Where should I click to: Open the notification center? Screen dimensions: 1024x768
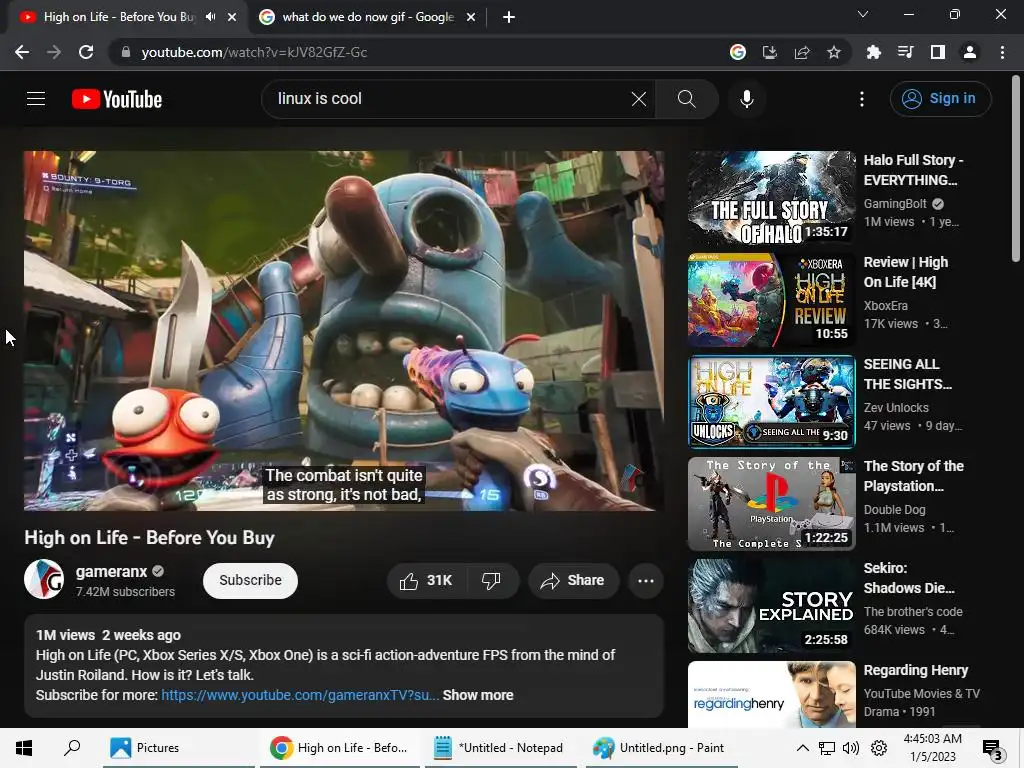[x=993, y=748]
